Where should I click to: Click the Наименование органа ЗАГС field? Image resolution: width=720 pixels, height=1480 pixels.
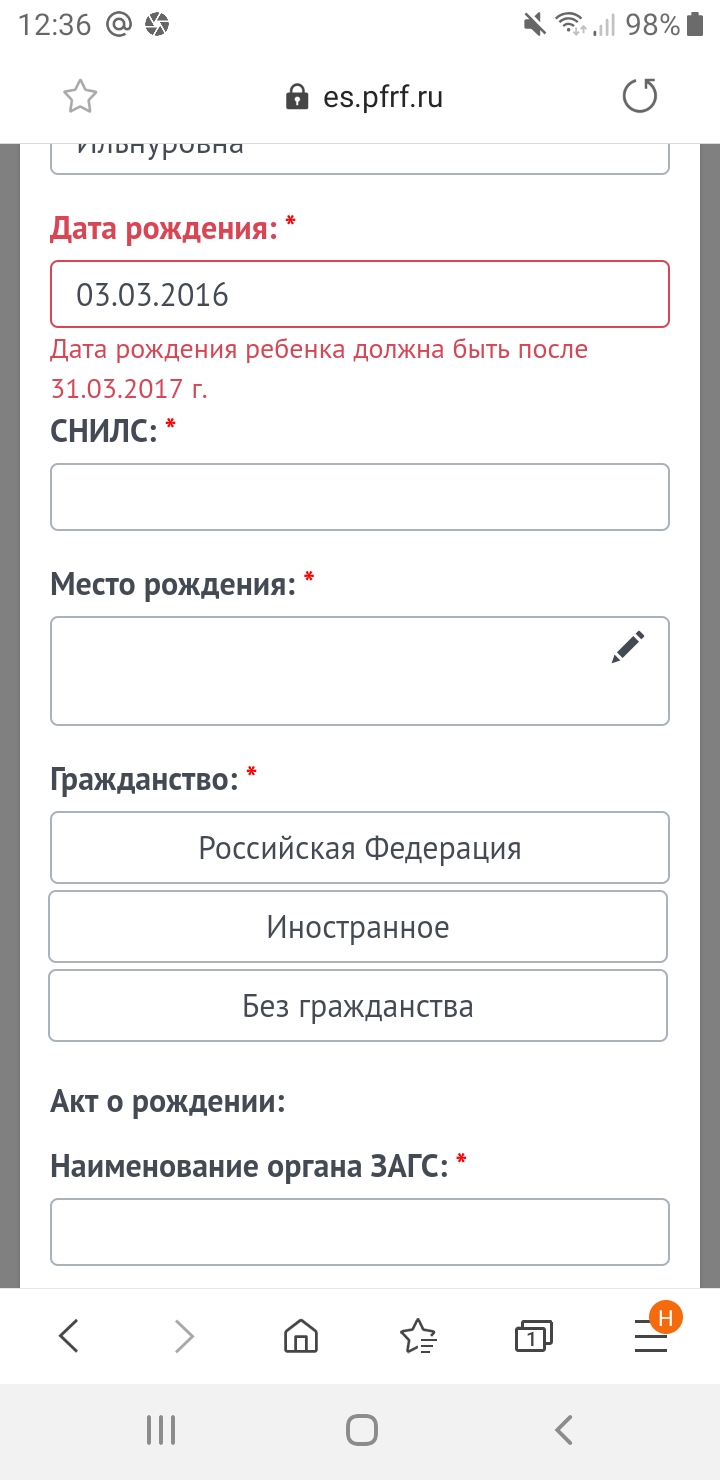coord(360,1232)
